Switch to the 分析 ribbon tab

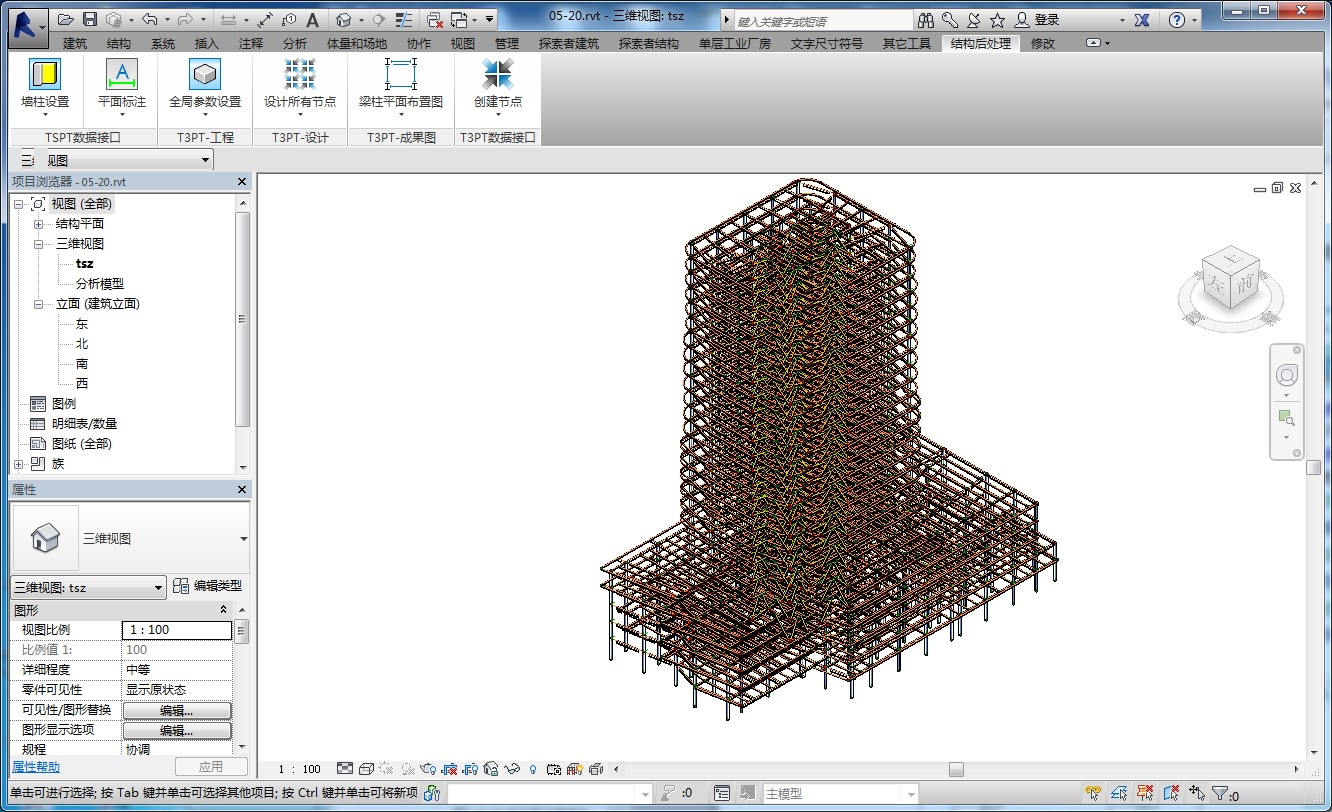click(294, 43)
